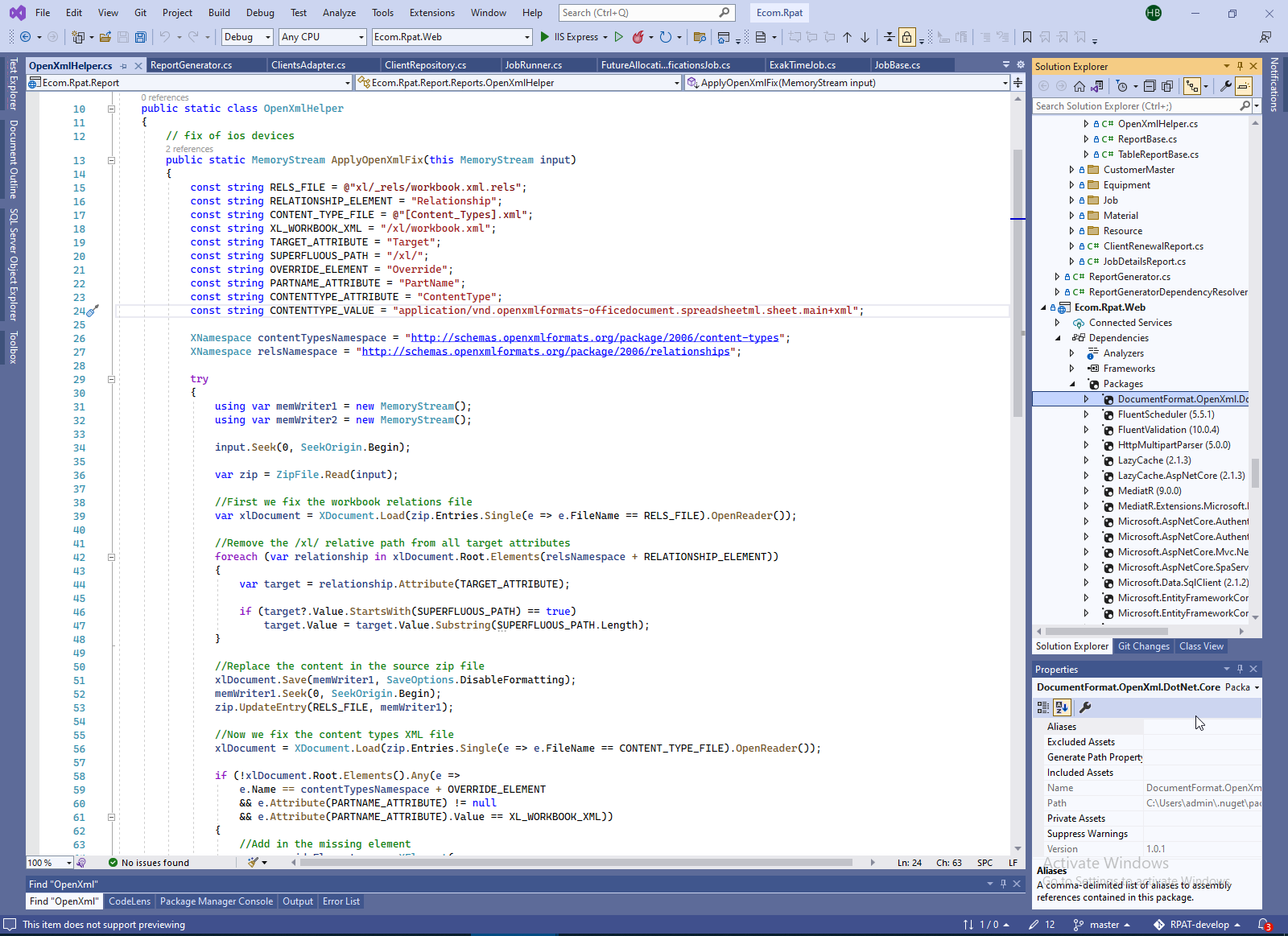This screenshot has height=936, width=1288.
Task: Collapse all items in Solution Explorer
Action: click(1150, 86)
